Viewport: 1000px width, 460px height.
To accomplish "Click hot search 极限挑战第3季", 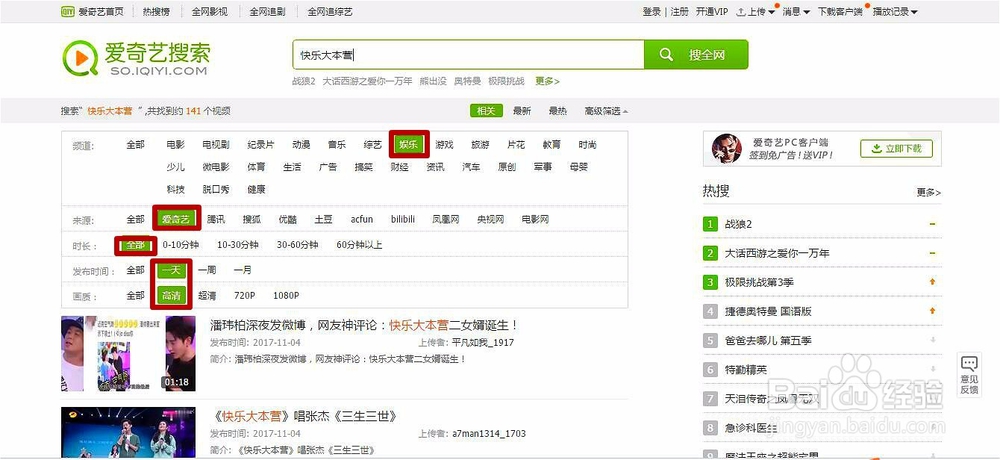I will pyautogui.click(x=759, y=282).
